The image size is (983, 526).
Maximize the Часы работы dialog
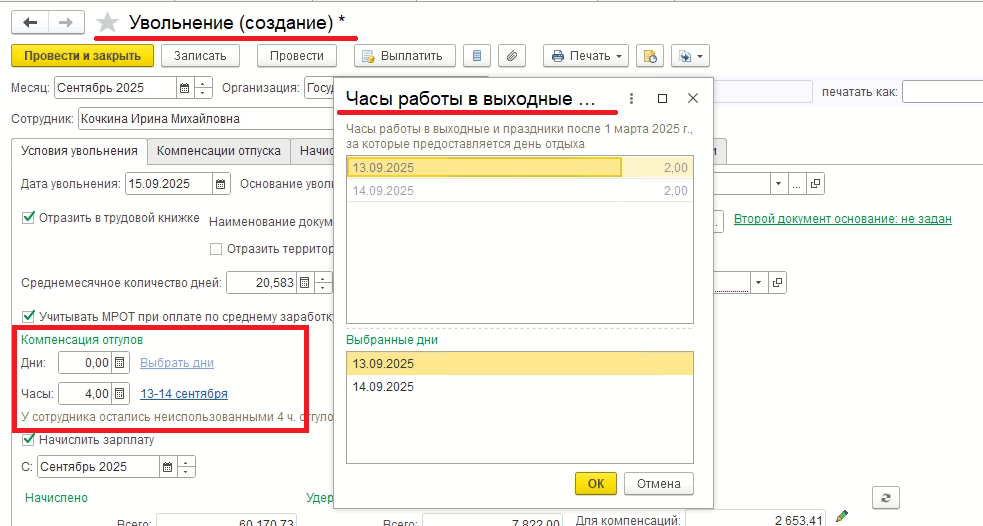pos(662,98)
